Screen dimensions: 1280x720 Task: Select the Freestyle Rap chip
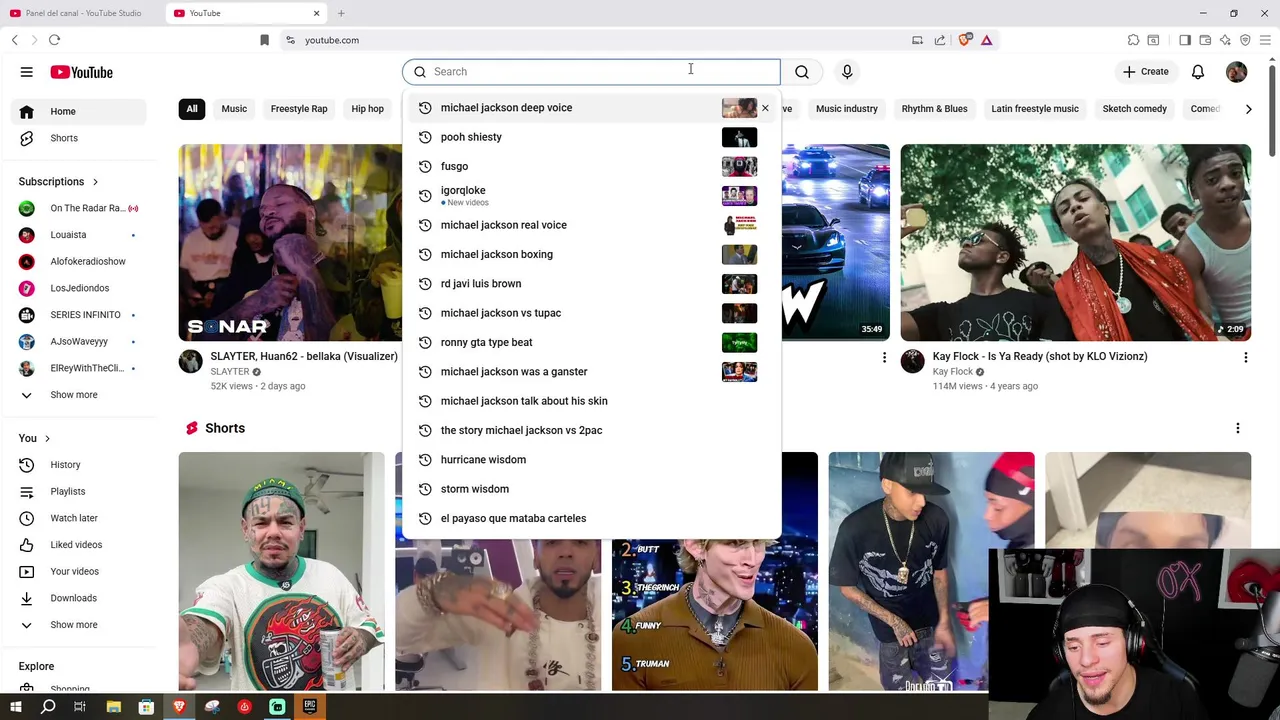coord(299,109)
